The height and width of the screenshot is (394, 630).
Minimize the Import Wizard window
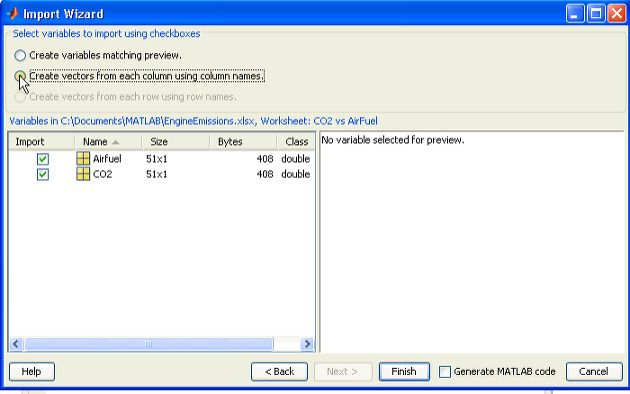pos(575,14)
